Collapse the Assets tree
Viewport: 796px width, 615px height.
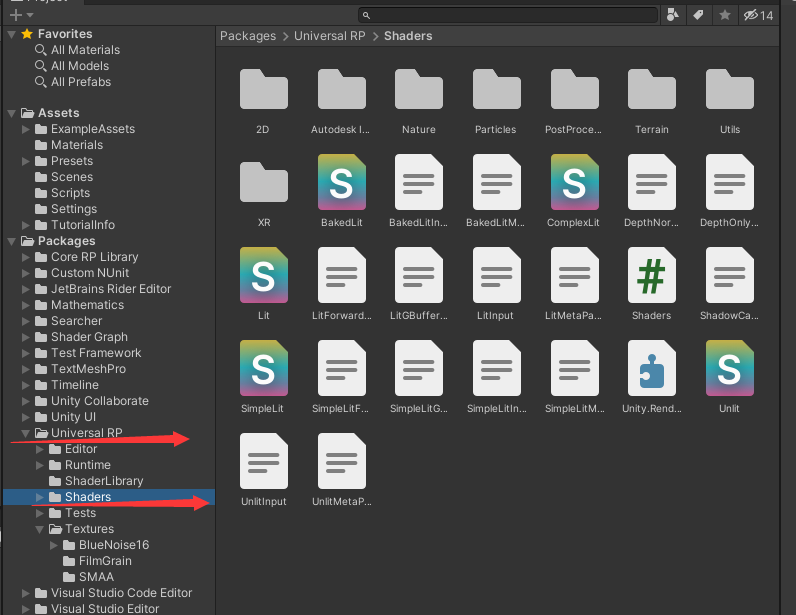[x=12, y=113]
